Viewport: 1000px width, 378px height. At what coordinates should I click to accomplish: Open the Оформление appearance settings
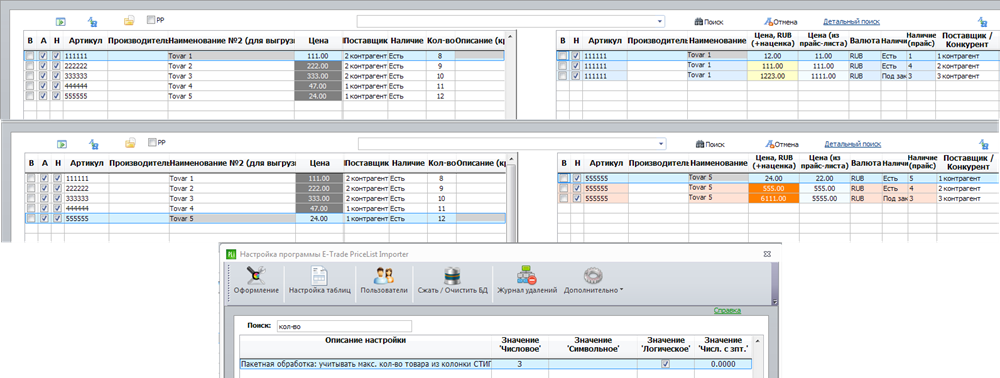pos(256,280)
